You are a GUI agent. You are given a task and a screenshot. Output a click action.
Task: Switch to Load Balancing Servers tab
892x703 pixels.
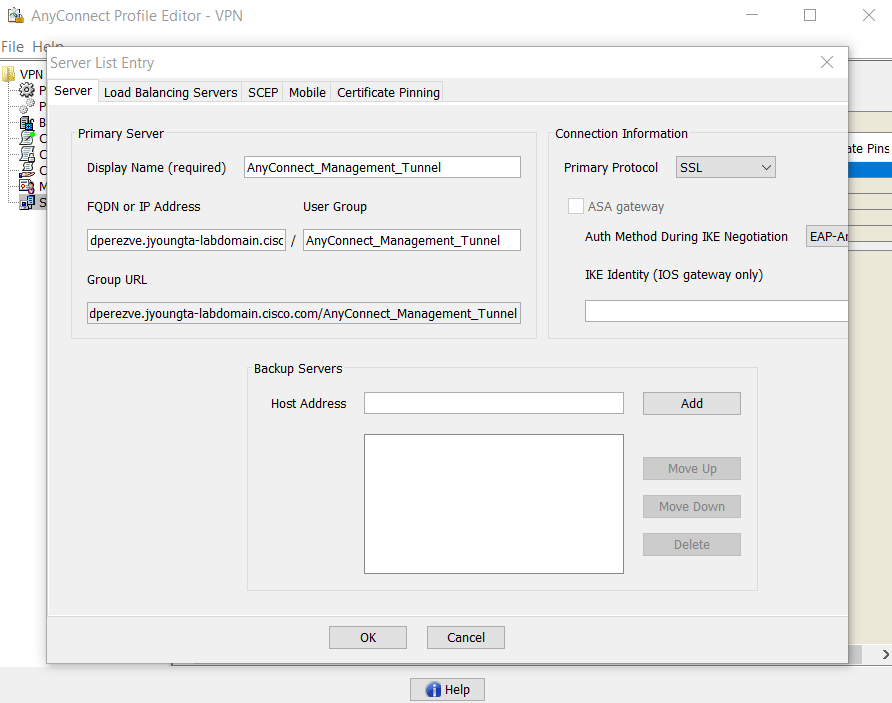[171, 92]
